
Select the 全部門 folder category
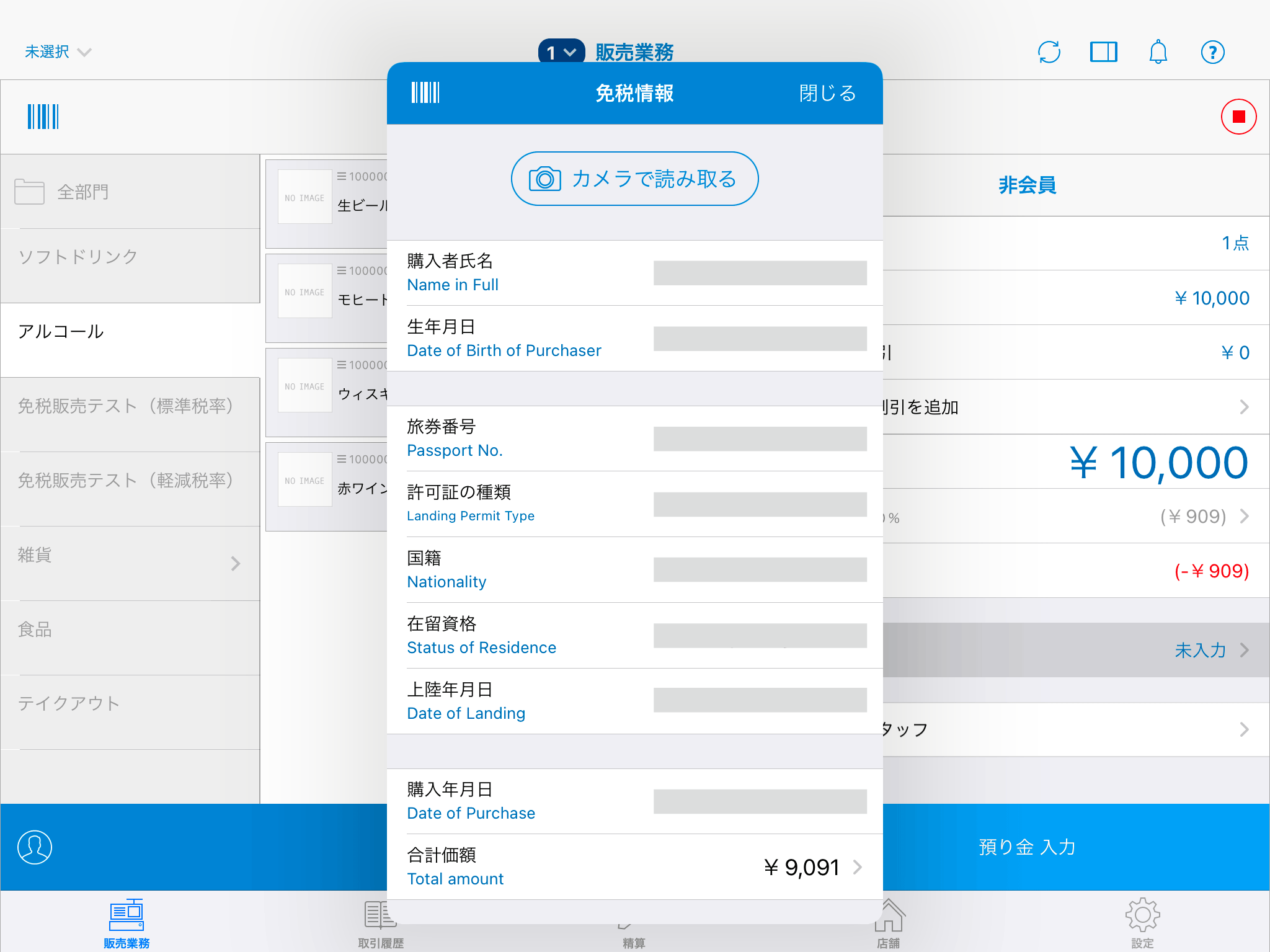130,192
